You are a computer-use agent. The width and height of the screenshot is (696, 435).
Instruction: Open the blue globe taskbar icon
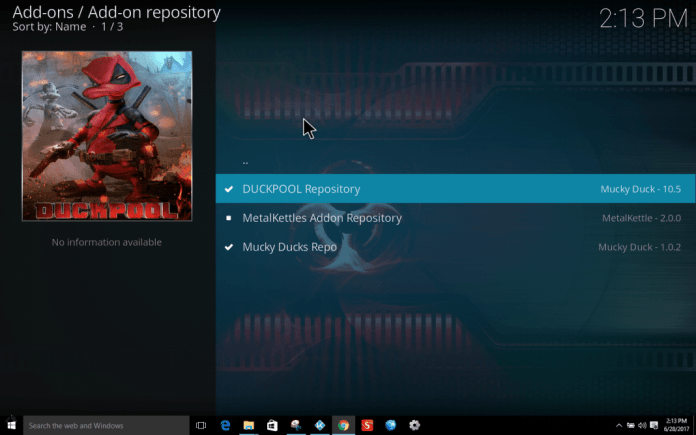(x=391, y=425)
